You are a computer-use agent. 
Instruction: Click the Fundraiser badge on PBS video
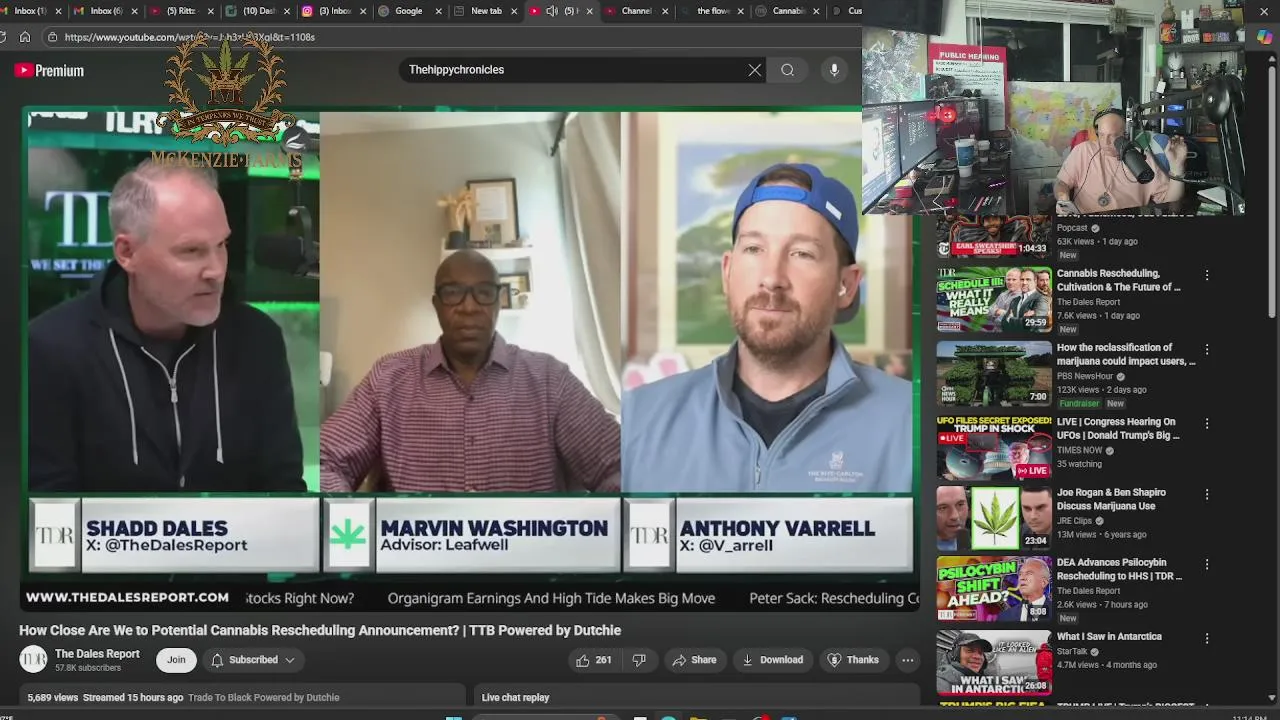(1078, 403)
